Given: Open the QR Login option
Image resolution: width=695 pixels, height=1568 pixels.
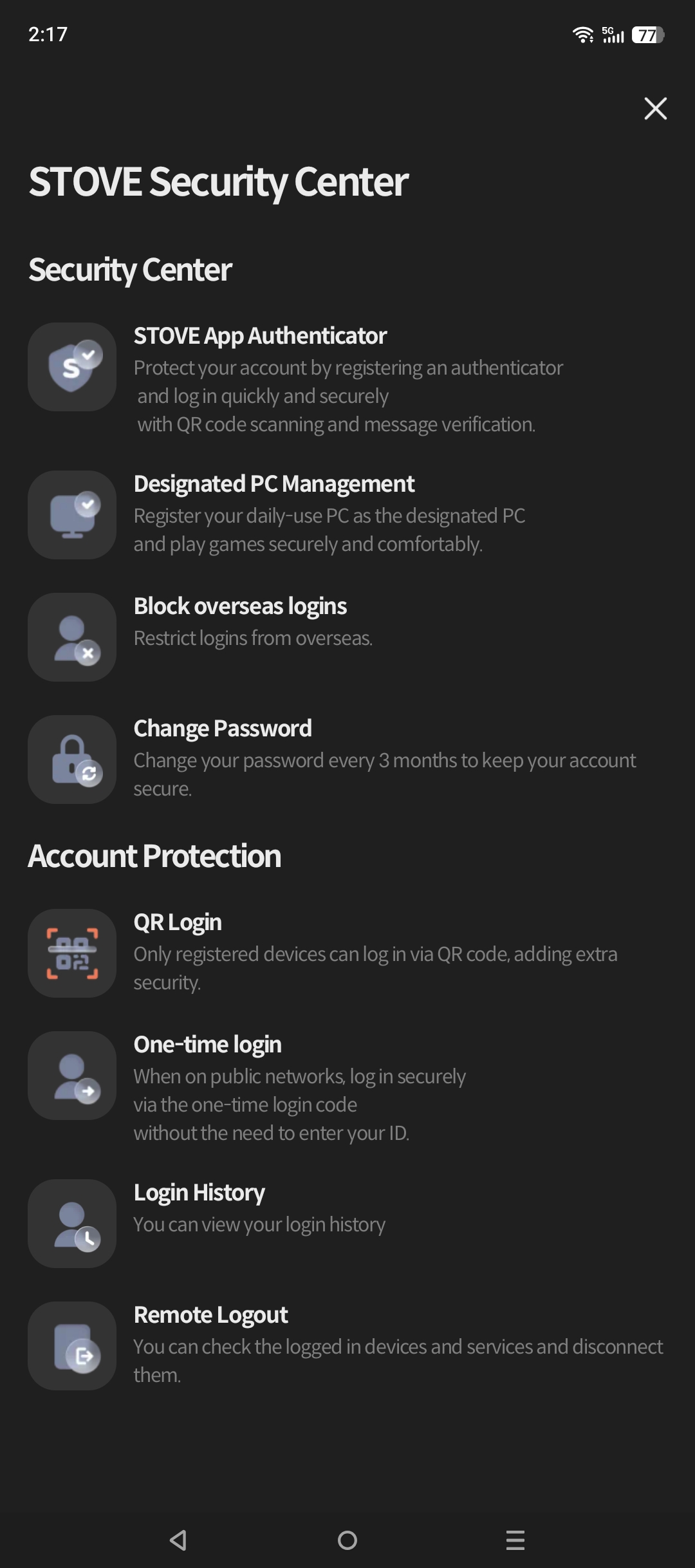Looking at the screenshot, I should click(178, 922).
